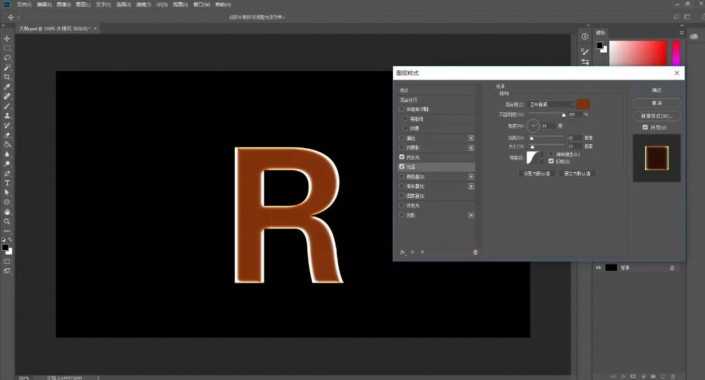Select the Lasso tool
This screenshot has width=705, height=380.
(7, 58)
